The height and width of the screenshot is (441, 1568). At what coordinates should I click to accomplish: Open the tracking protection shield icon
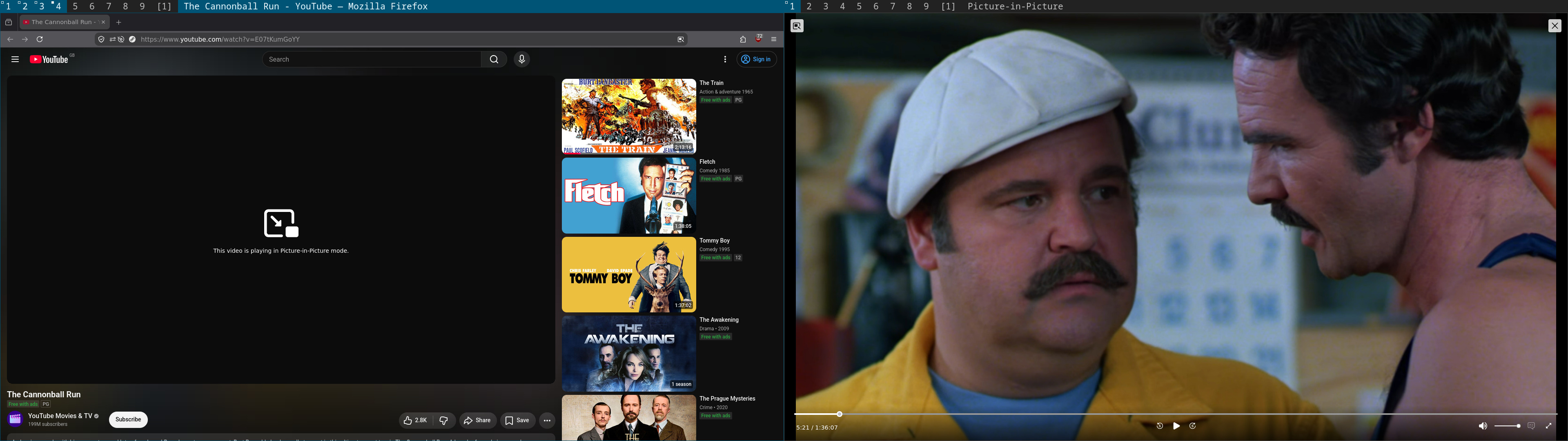click(x=101, y=40)
